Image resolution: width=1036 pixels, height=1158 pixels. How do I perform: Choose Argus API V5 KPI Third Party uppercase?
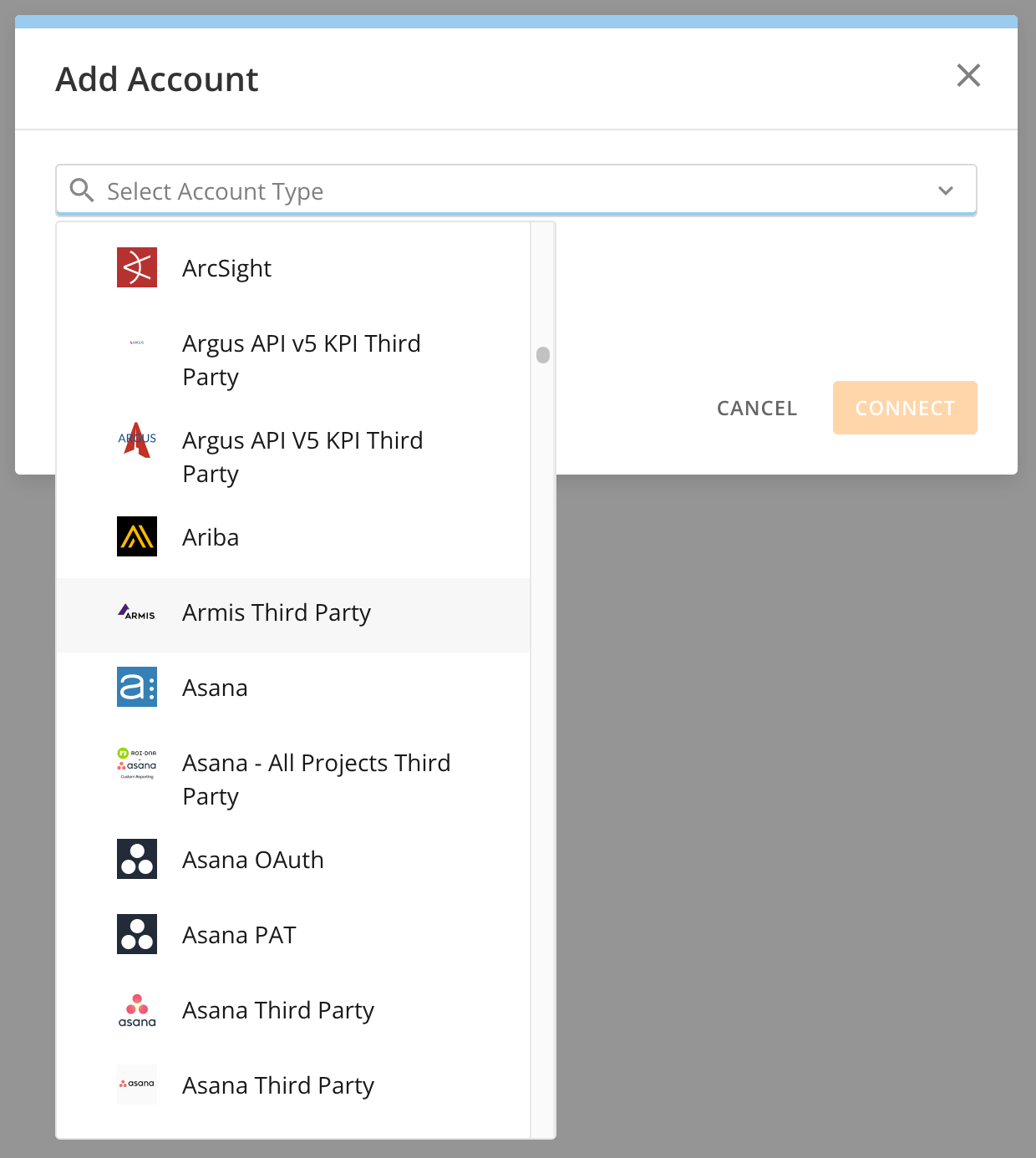click(x=293, y=457)
